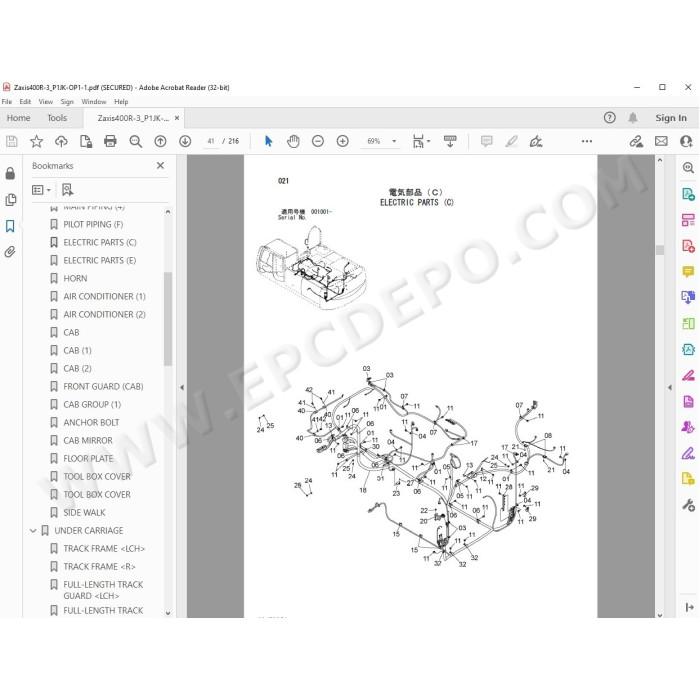Click find current bookmark icon
700x700 pixels.
coord(67,190)
